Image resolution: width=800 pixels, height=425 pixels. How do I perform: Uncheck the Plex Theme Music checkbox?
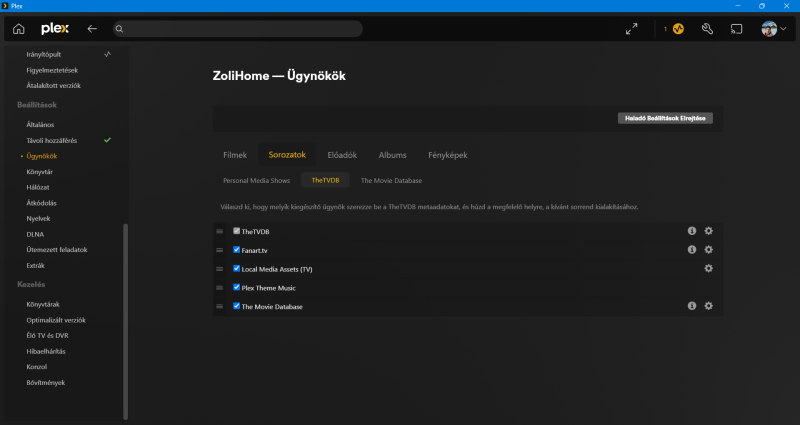click(236, 287)
